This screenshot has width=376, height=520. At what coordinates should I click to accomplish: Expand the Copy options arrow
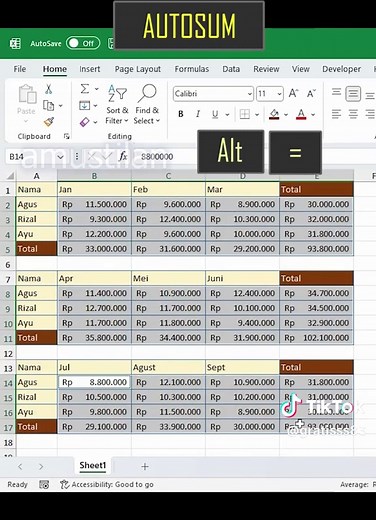[61, 106]
